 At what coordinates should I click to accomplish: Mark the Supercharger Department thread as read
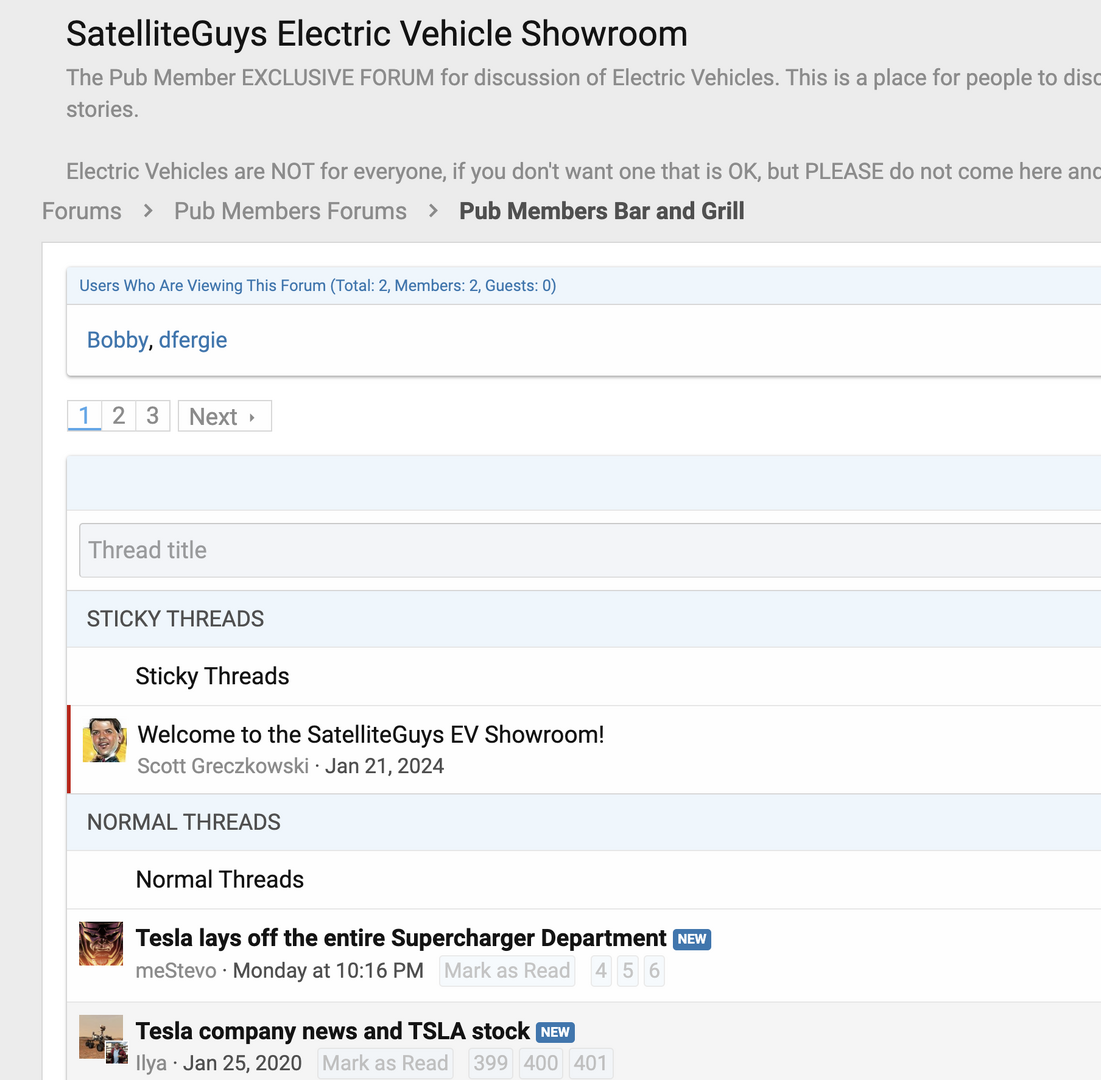pyautogui.click(x=507, y=970)
